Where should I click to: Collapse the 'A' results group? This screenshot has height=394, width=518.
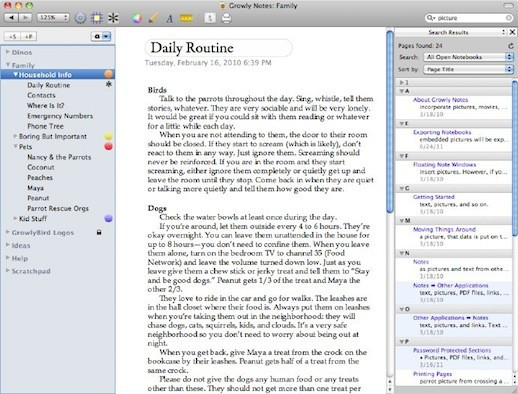(402, 91)
